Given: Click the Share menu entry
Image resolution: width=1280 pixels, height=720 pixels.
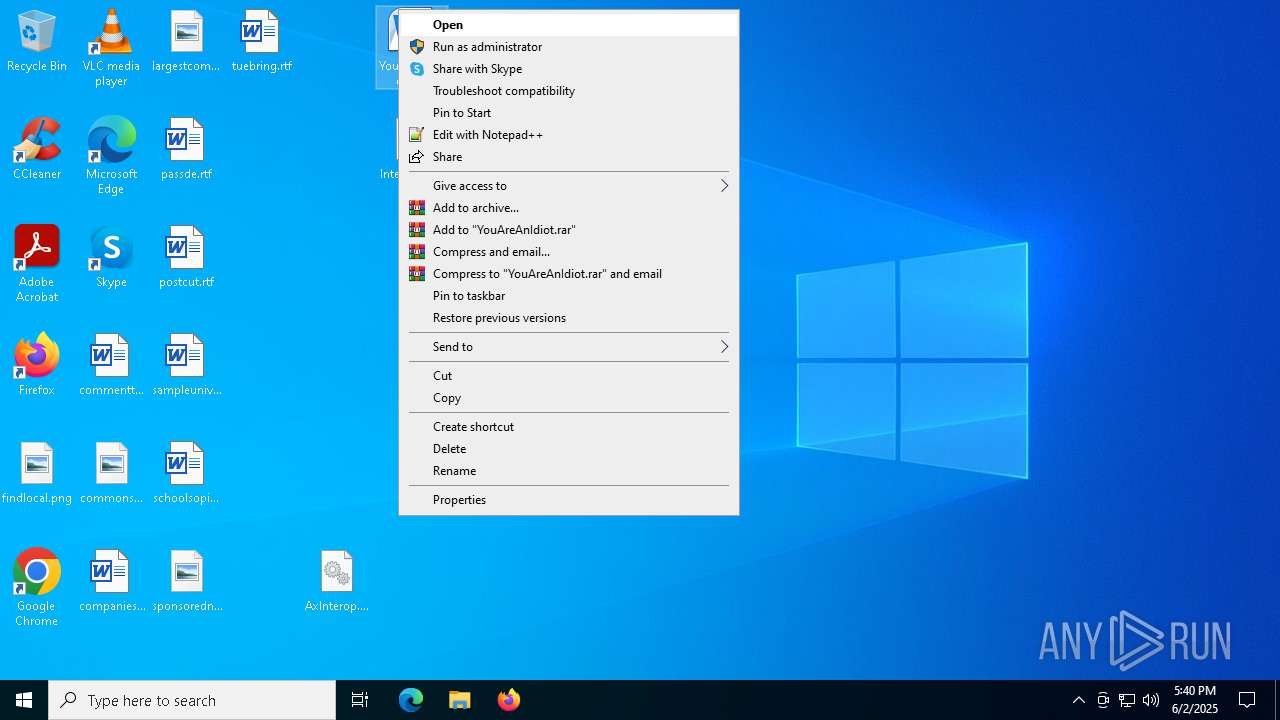Looking at the screenshot, I should click(x=568, y=157).
